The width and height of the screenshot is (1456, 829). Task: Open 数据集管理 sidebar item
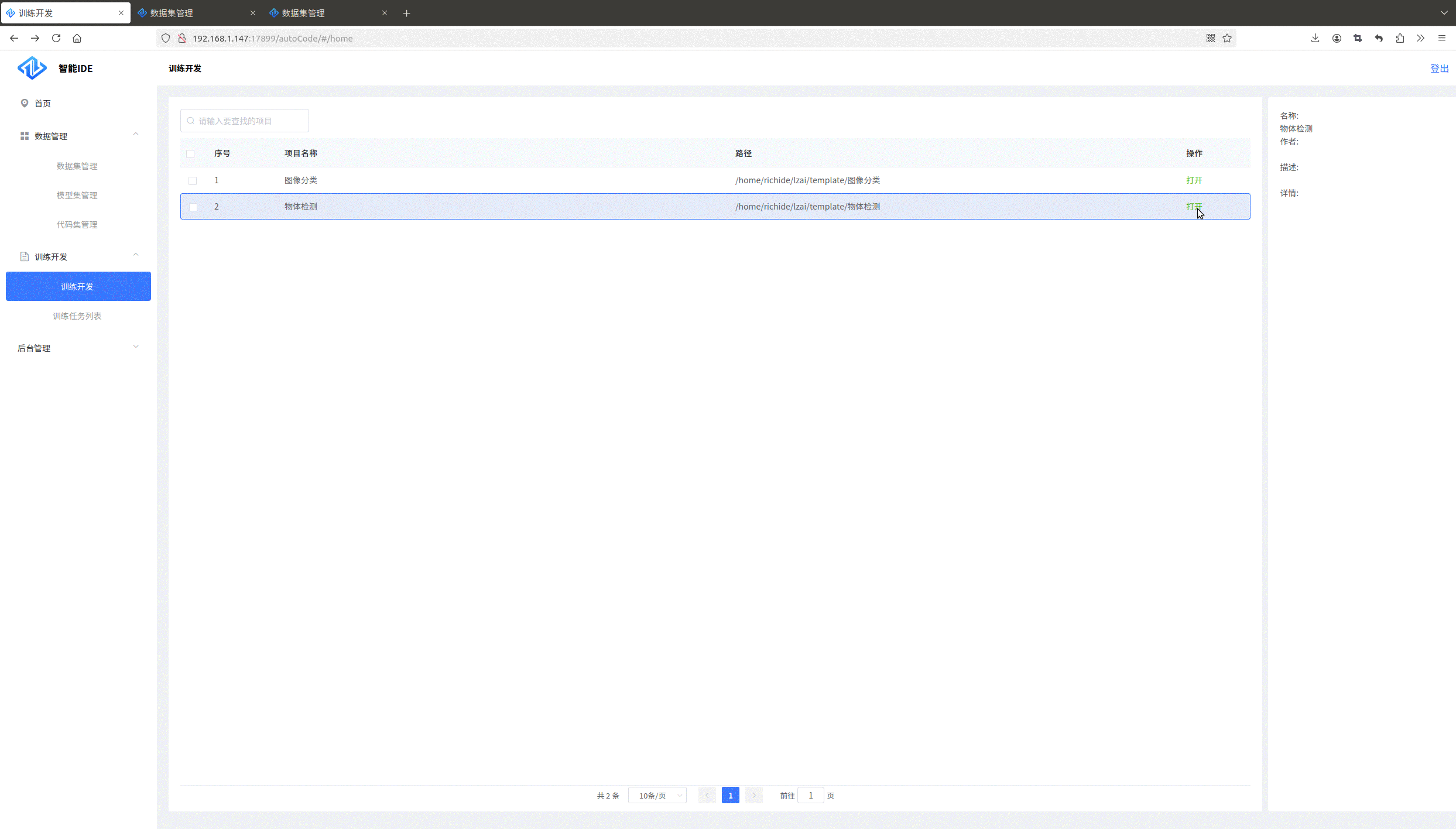(77, 166)
